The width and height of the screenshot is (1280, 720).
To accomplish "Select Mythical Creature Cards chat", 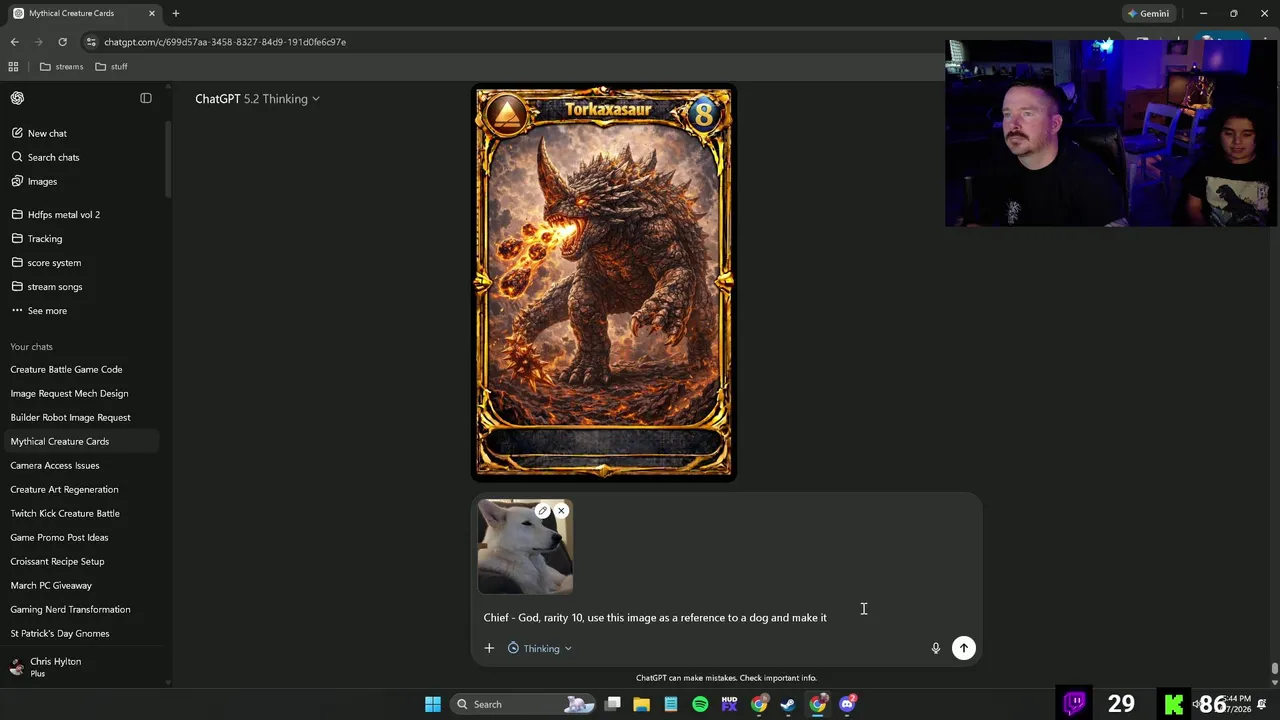I will [60, 441].
